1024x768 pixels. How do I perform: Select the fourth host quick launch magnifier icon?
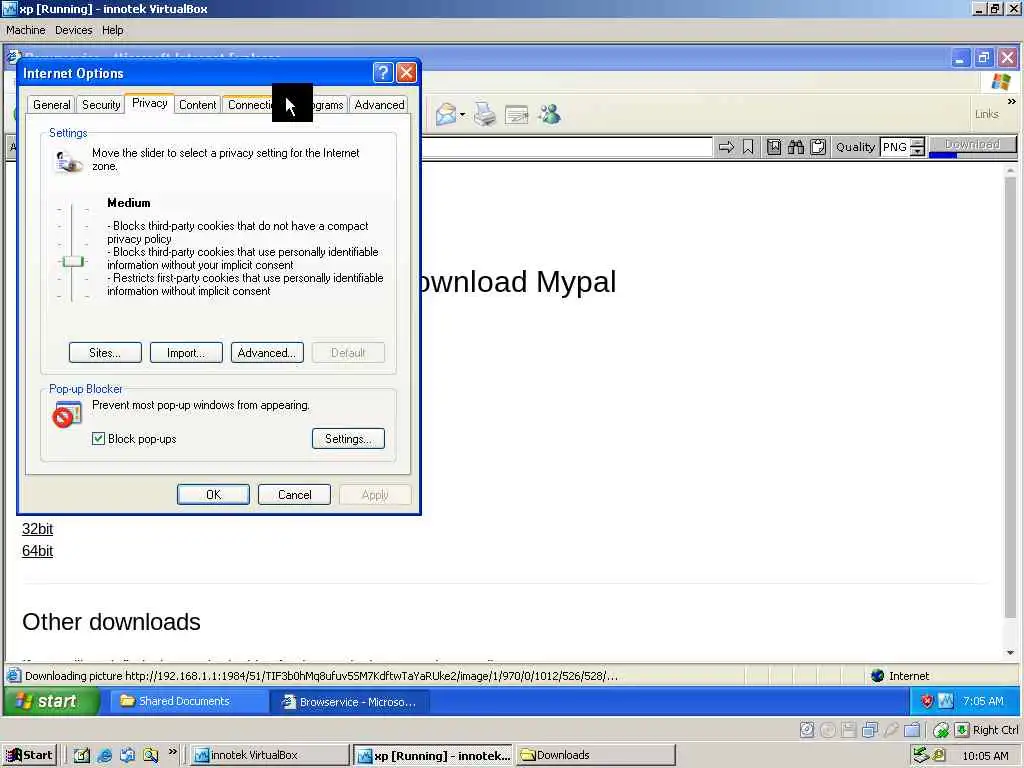[151, 756]
